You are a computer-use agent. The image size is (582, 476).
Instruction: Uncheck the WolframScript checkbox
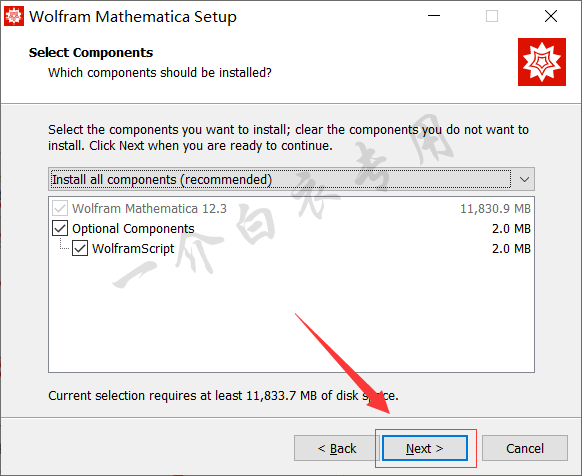80,248
